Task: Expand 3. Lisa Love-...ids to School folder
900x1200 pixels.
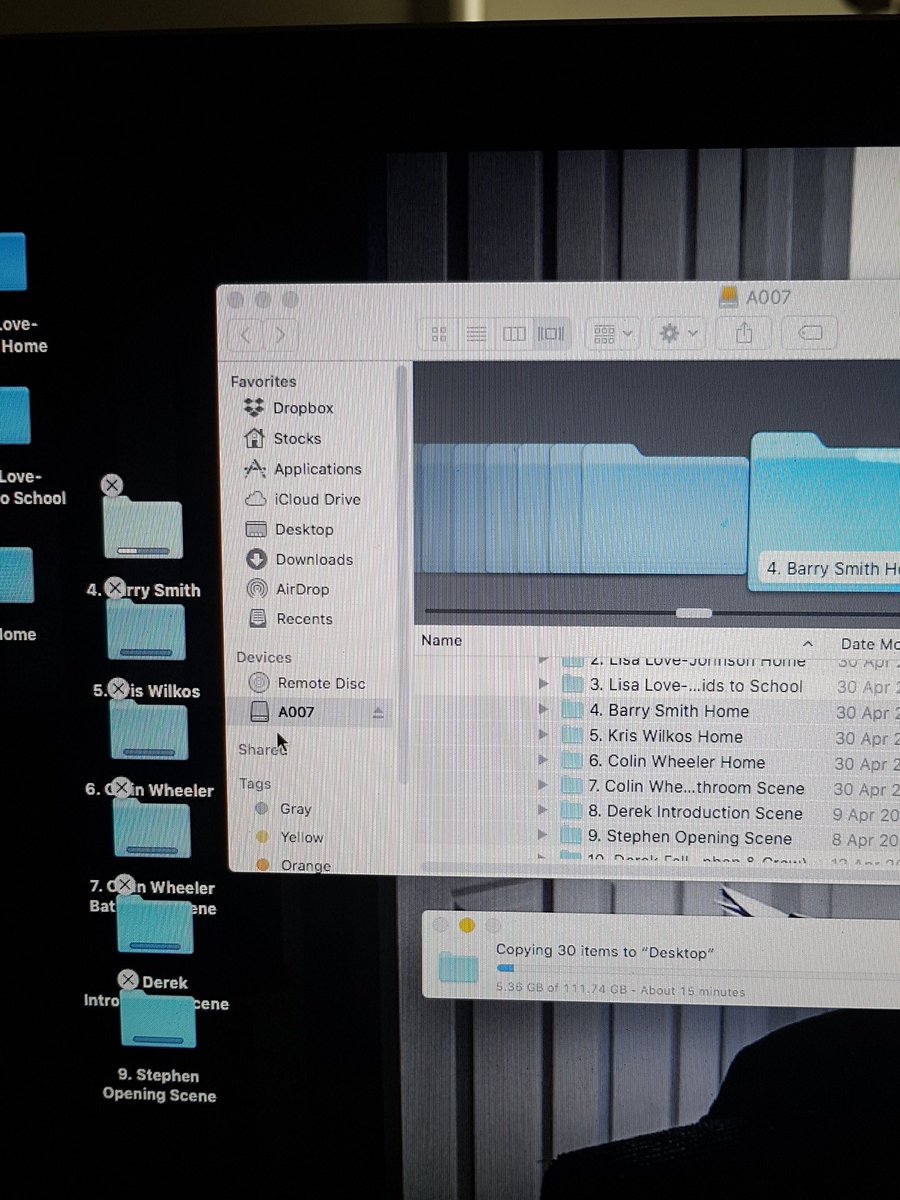Action: click(543, 686)
